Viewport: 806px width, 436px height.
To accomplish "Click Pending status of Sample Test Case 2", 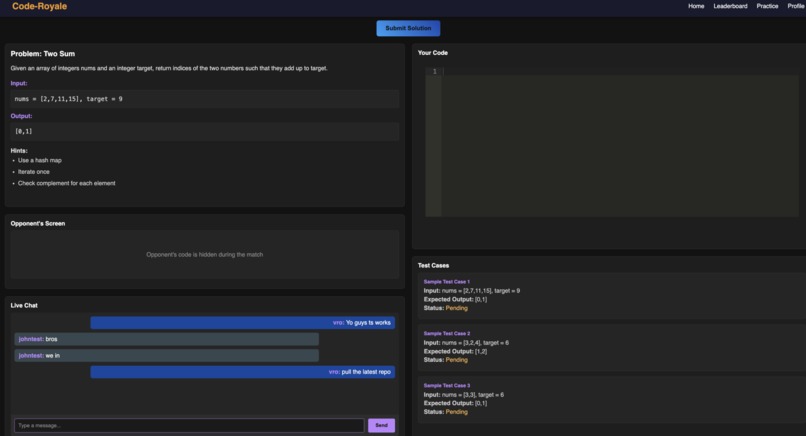I will click(456, 360).
